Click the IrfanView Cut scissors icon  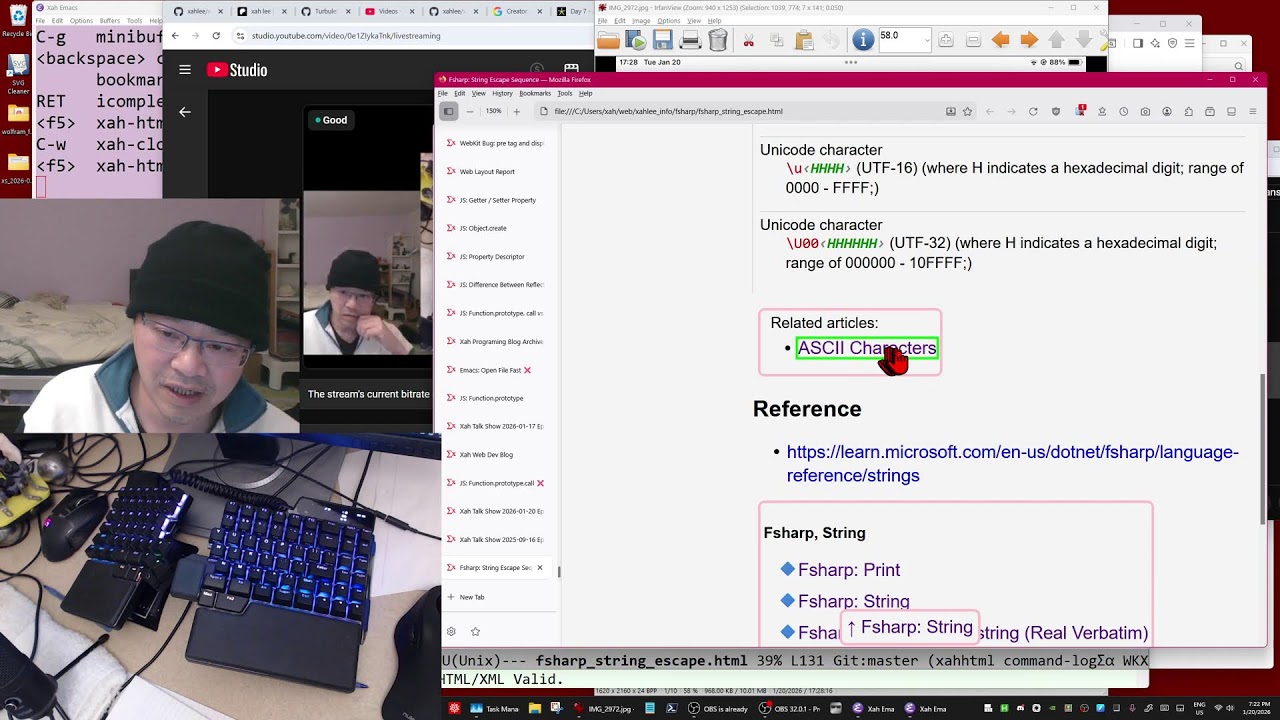coord(748,40)
